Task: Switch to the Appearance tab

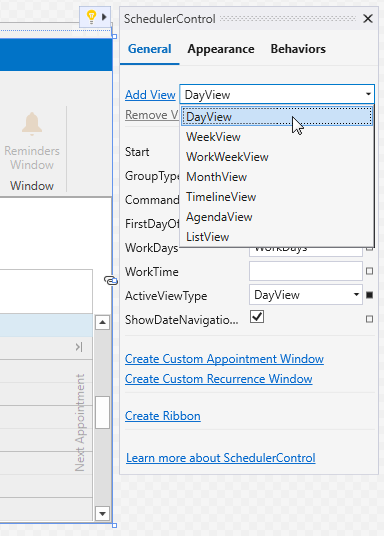Action: [221, 49]
